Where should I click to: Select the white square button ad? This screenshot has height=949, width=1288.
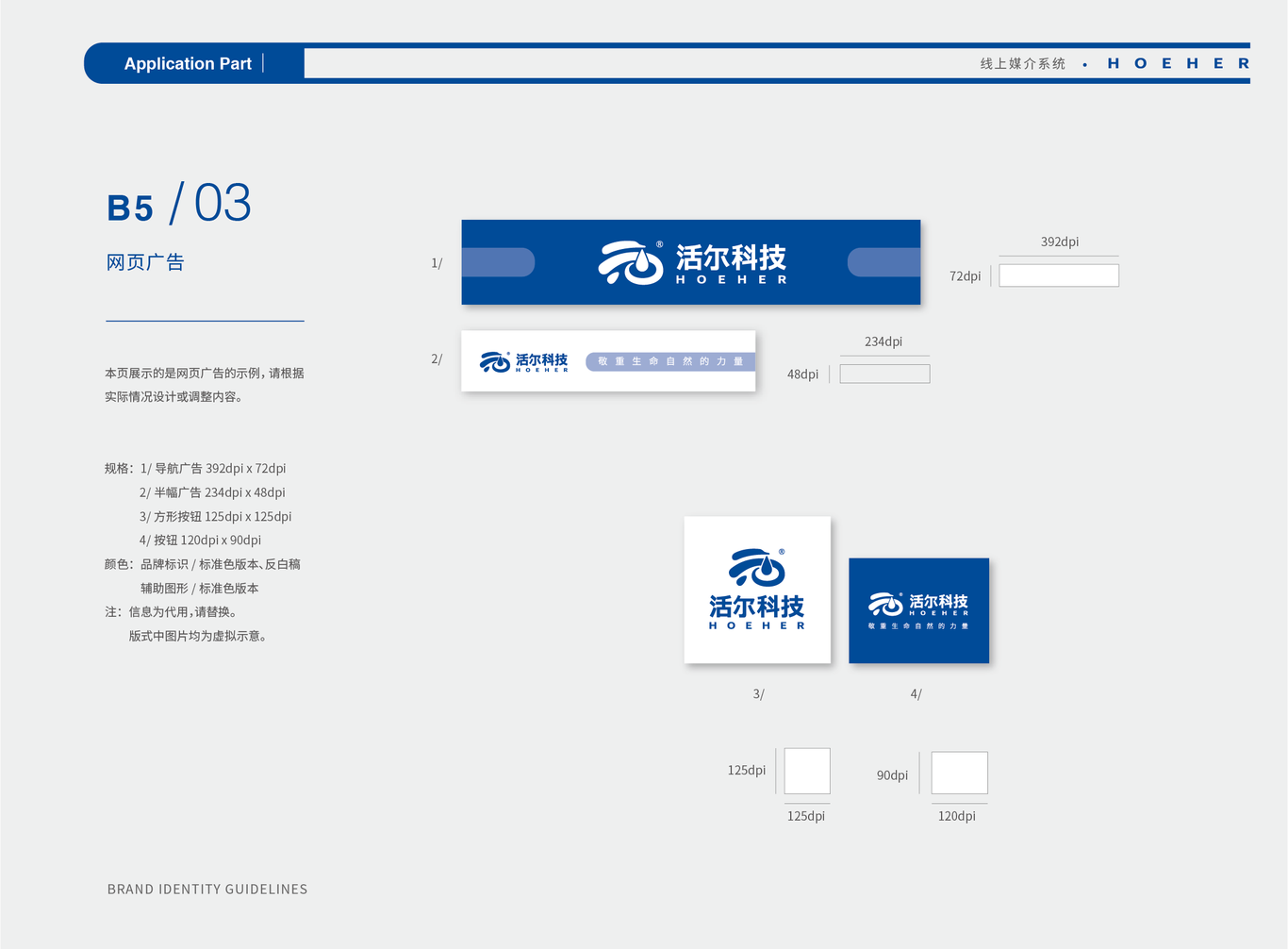757,590
